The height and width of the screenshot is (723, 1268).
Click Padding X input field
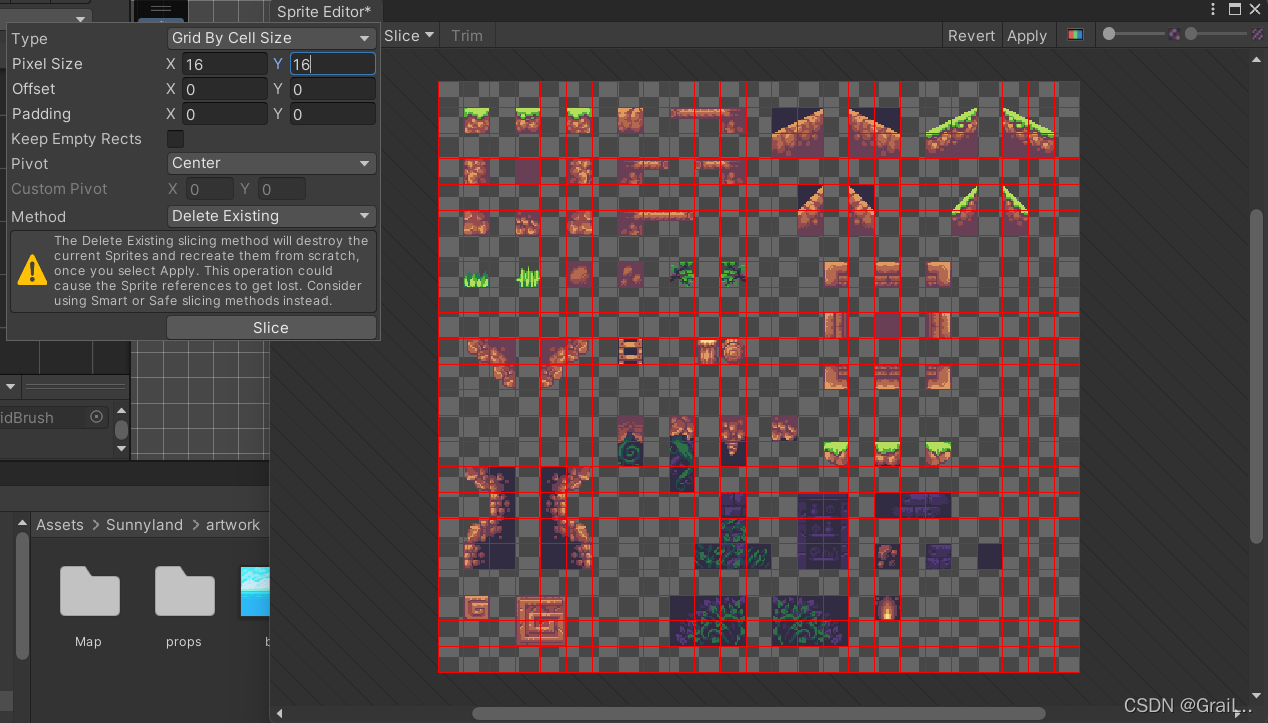(225, 114)
